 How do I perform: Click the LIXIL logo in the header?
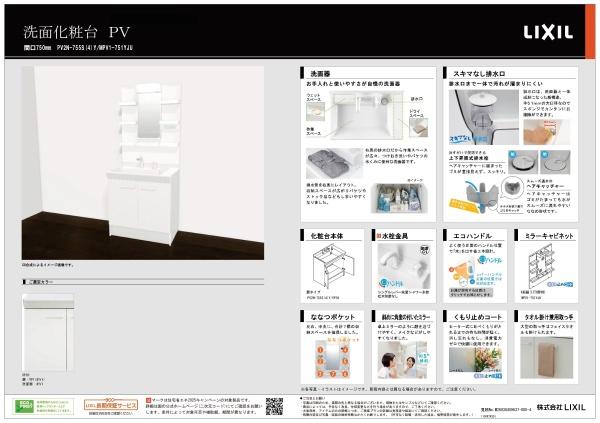coord(548,33)
